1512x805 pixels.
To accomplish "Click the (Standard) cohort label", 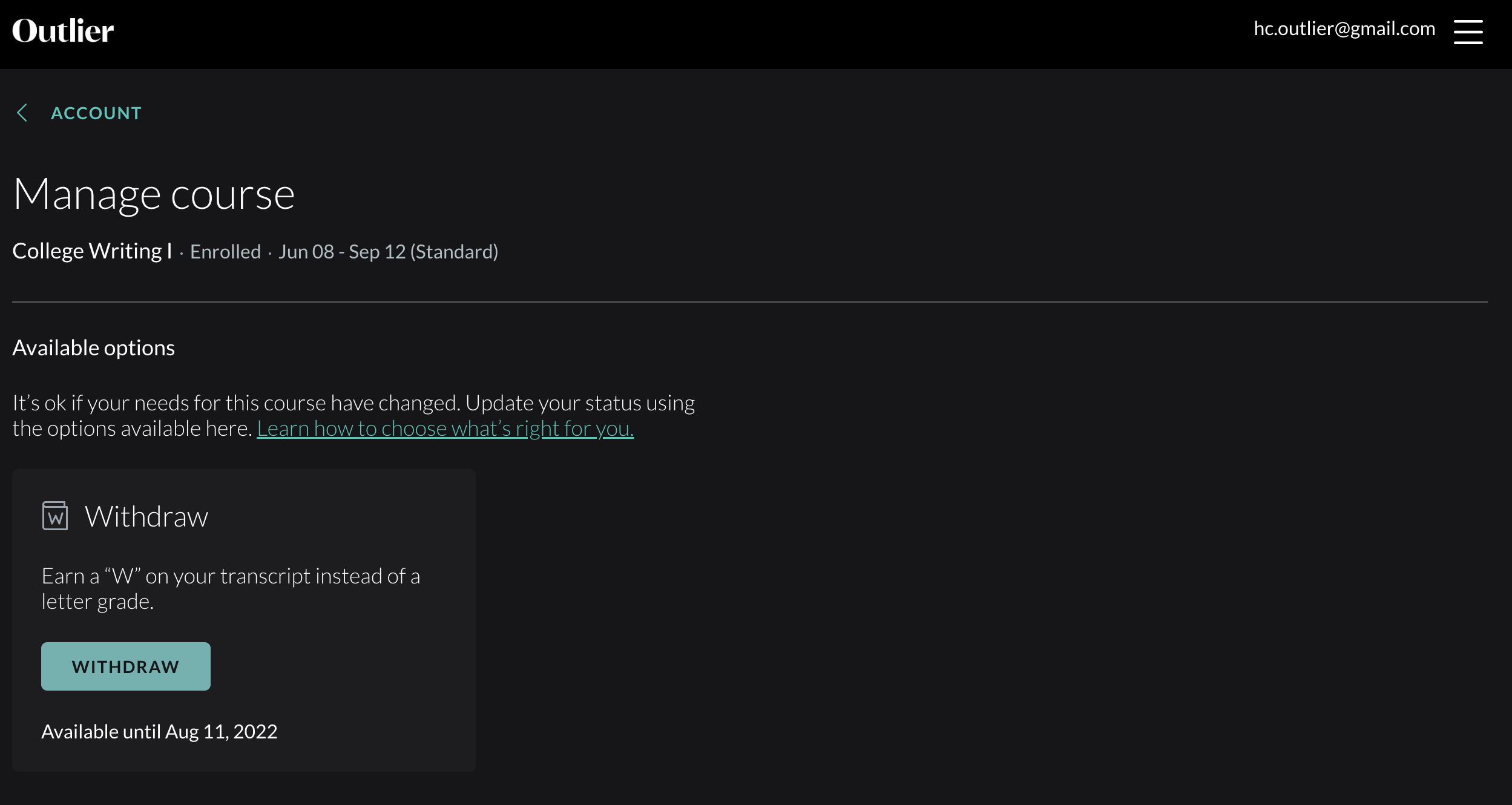I will coord(454,252).
